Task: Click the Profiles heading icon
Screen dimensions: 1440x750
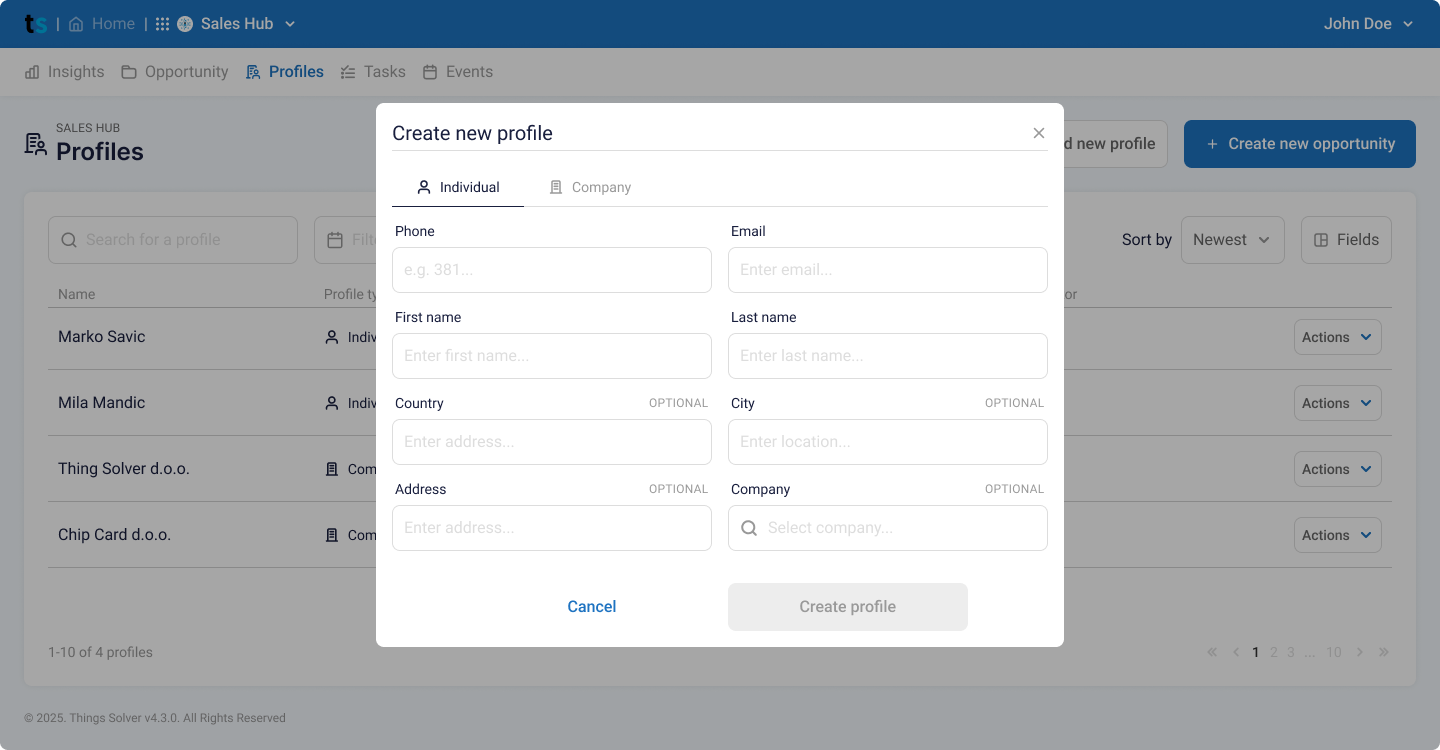Action: (36, 144)
